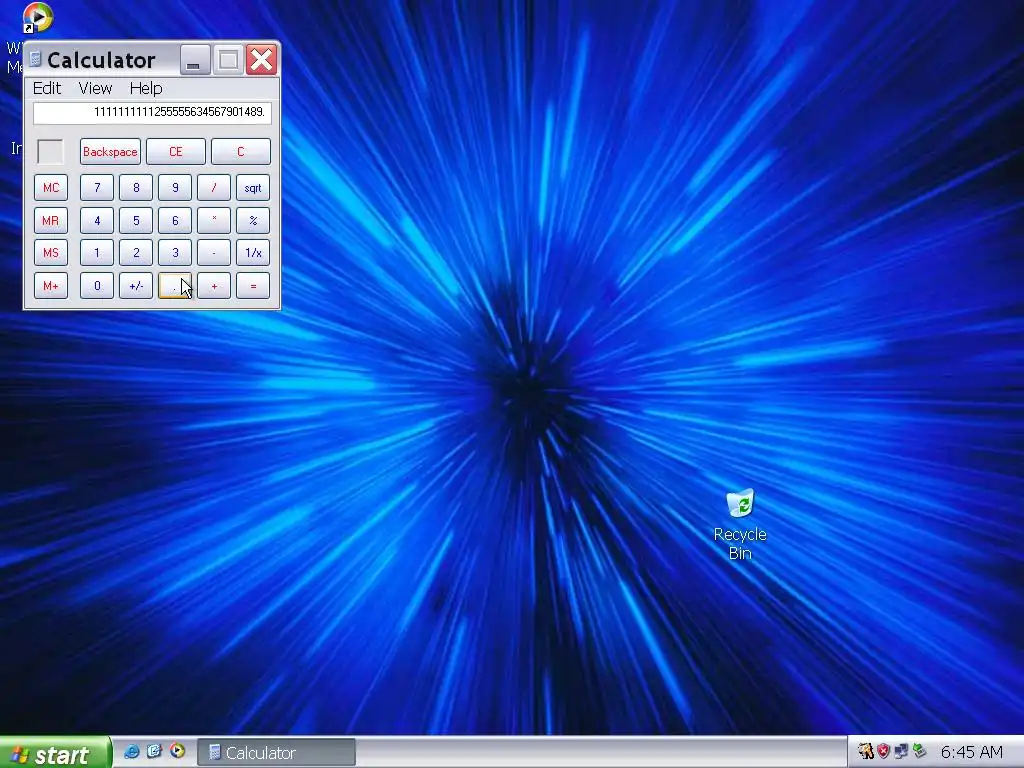
Task: Open the red security shield tray icon
Action: [884, 752]
